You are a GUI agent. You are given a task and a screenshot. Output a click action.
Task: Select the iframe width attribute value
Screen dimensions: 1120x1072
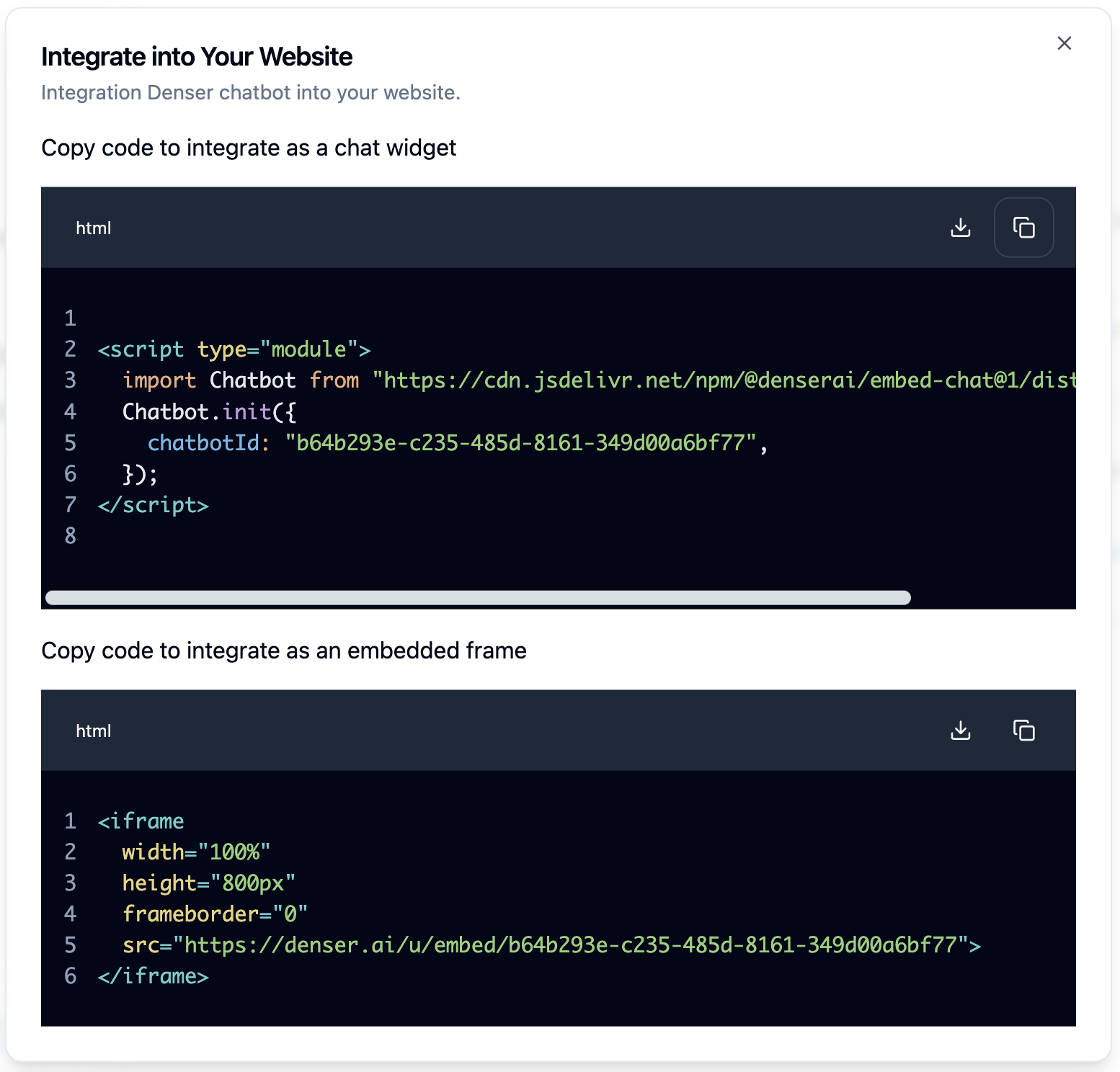tap(238, 852)
